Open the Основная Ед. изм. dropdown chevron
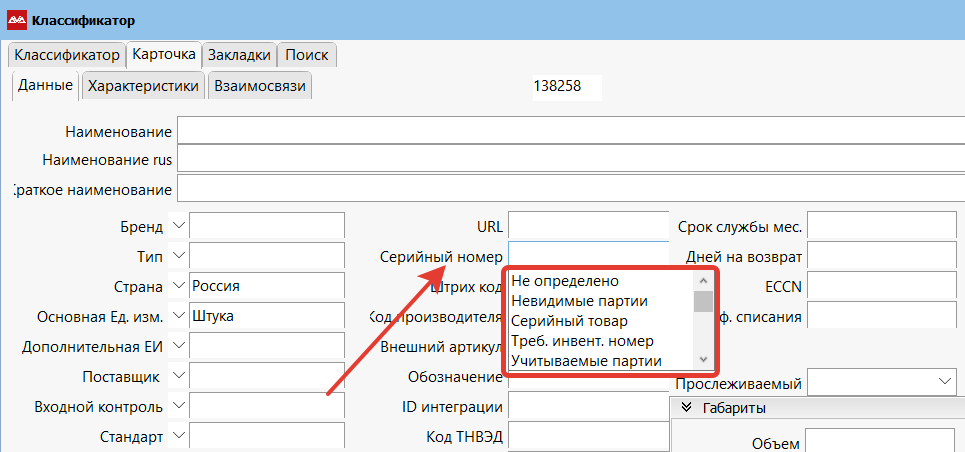 178,317
